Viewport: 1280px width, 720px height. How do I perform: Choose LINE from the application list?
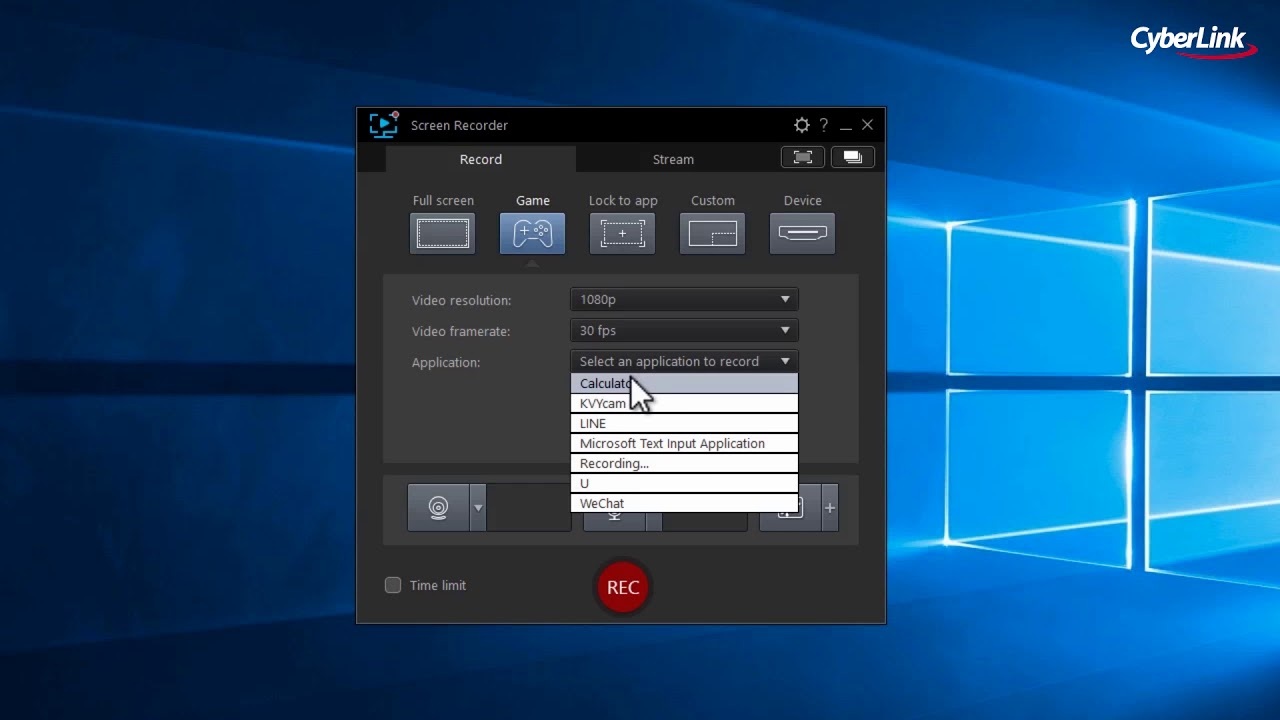point(684,424)
